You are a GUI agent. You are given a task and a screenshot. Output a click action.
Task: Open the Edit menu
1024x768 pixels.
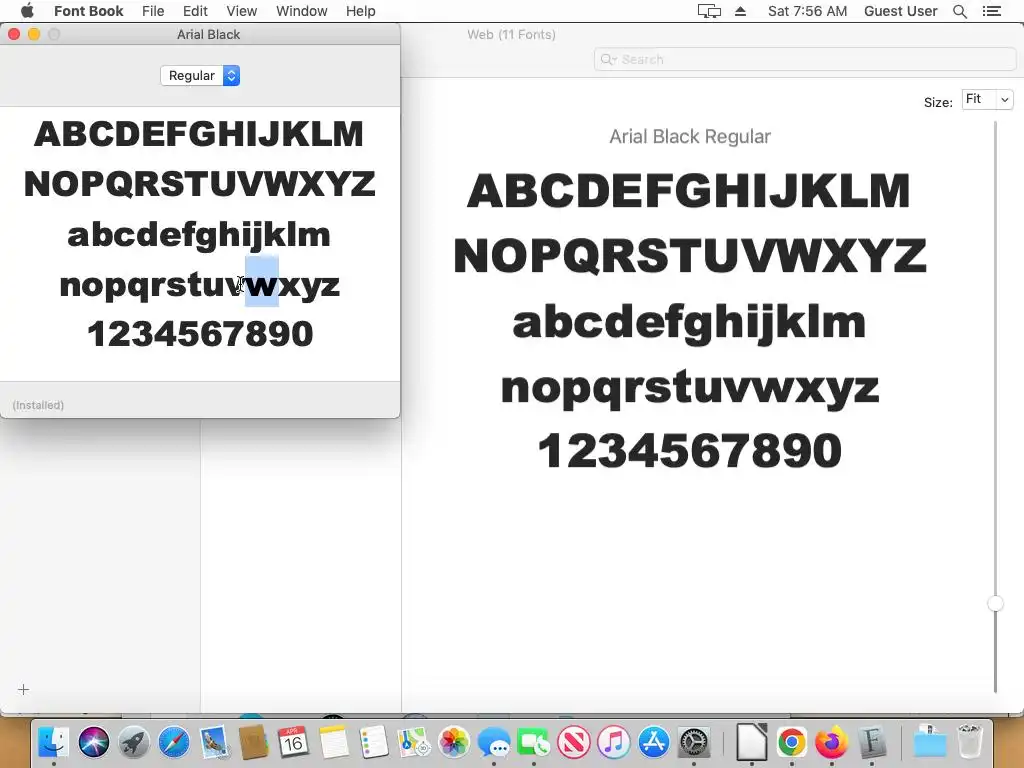pos(195,11)
